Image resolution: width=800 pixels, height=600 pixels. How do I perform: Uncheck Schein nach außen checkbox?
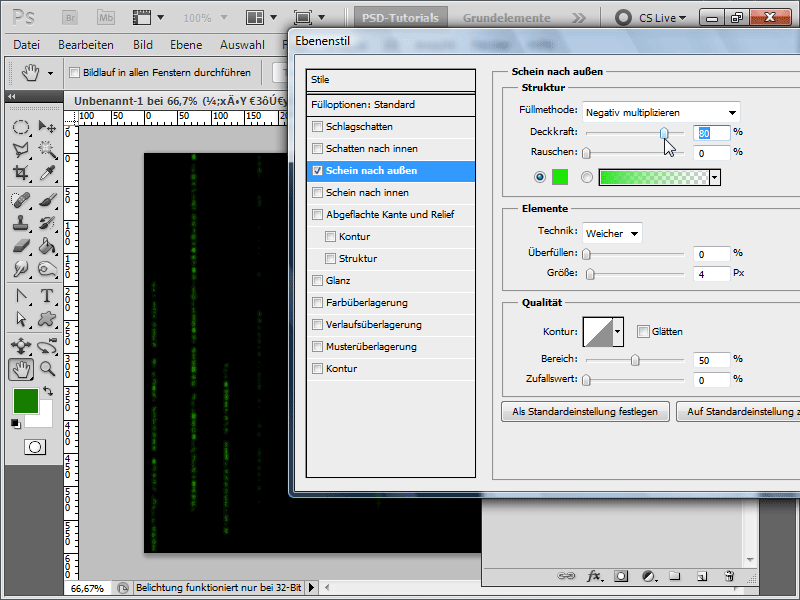click(x=317, y=170)
